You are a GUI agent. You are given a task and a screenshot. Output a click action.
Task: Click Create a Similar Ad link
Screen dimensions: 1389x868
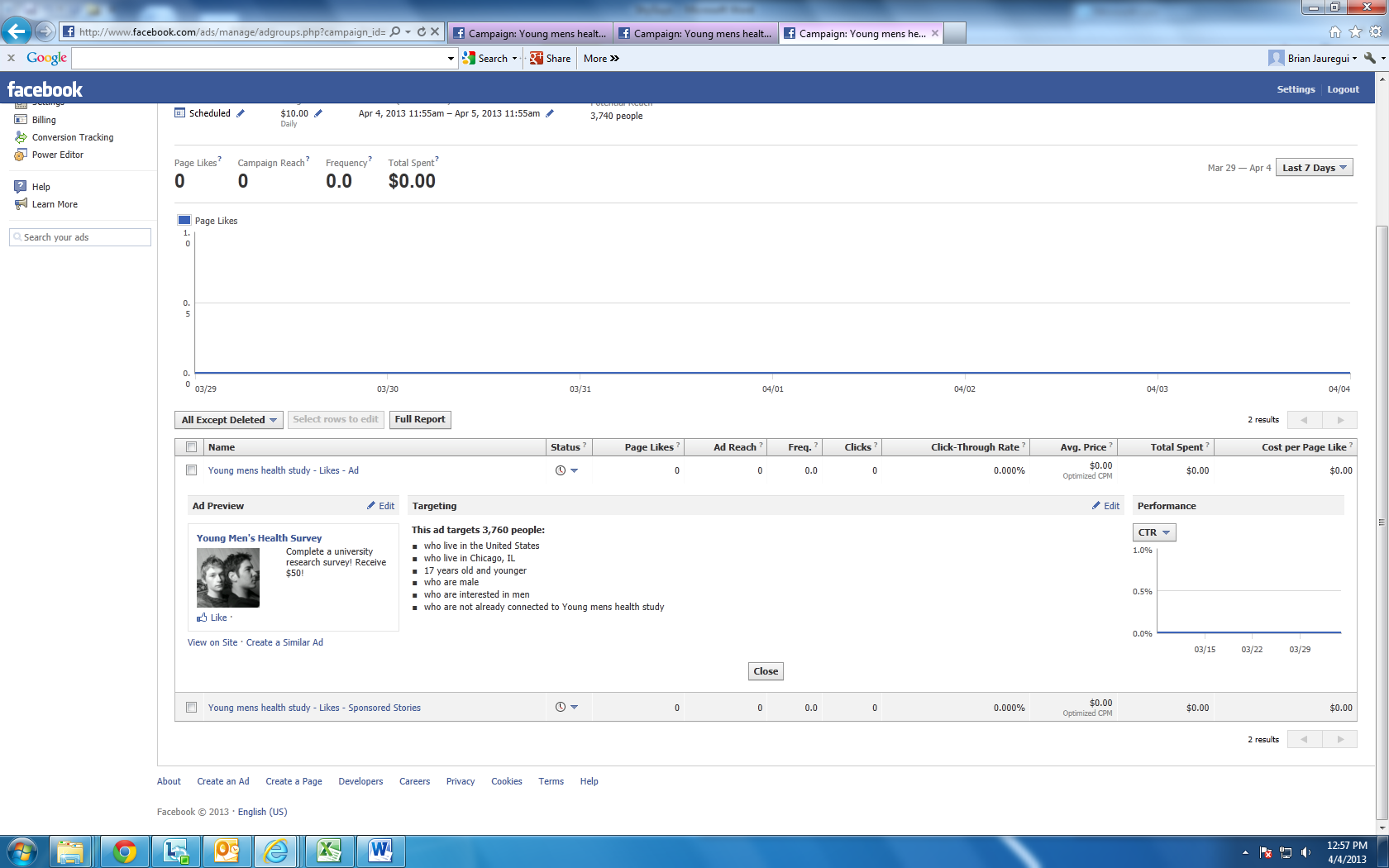click(284, 642)
